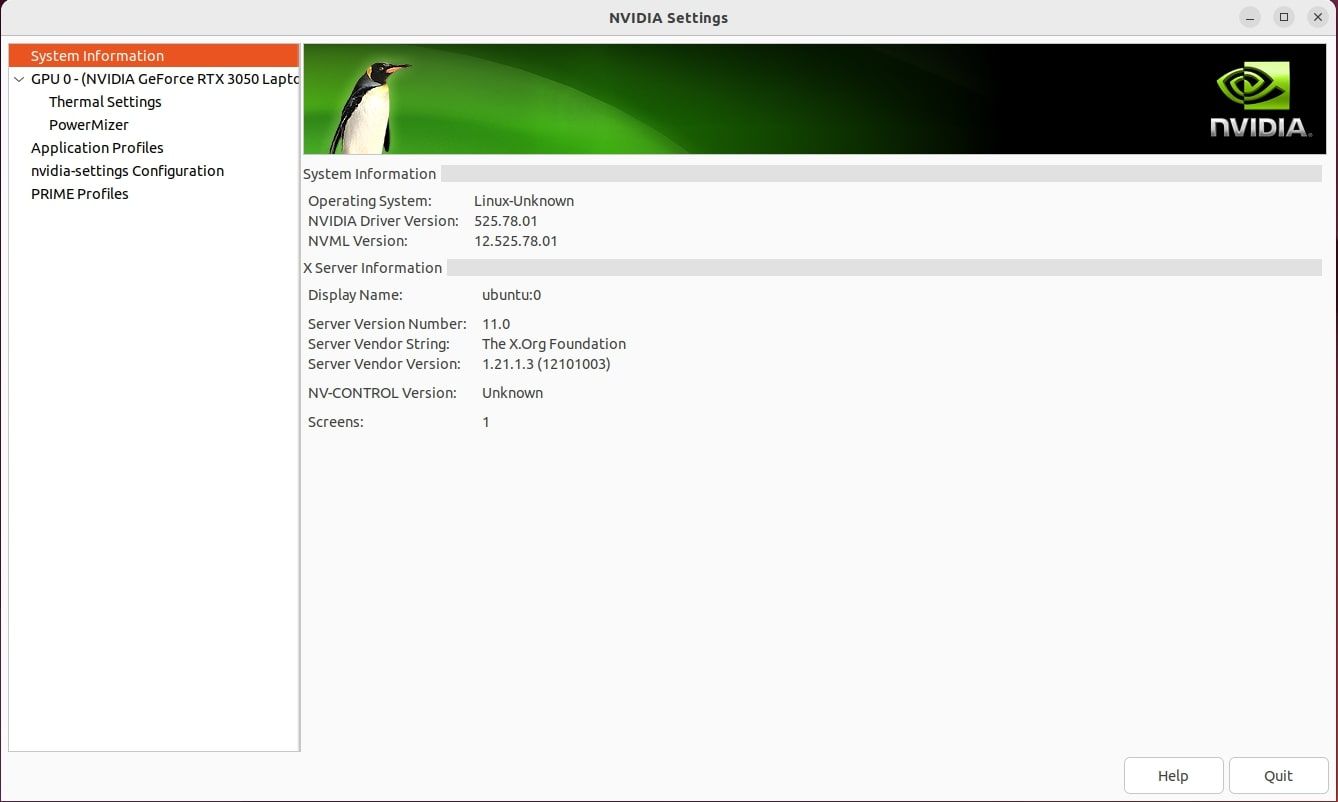Maximize the NVIDIA Settings window

tap(1282, 17)
